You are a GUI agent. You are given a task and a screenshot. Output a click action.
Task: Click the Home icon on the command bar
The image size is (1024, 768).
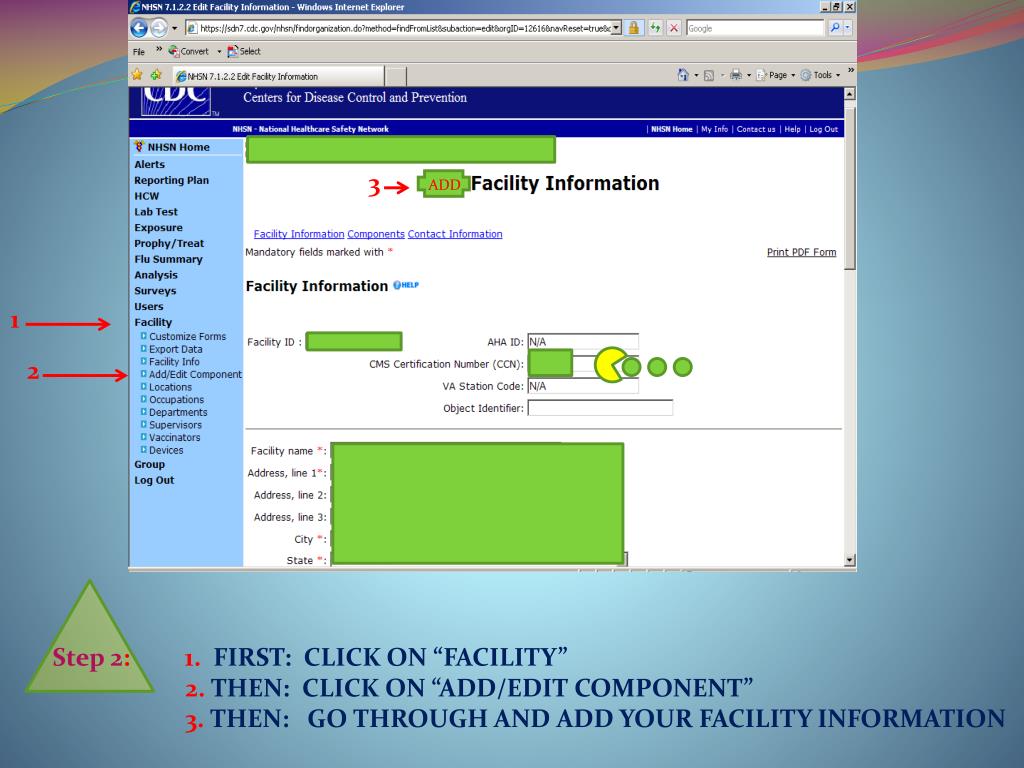point(683,73)
